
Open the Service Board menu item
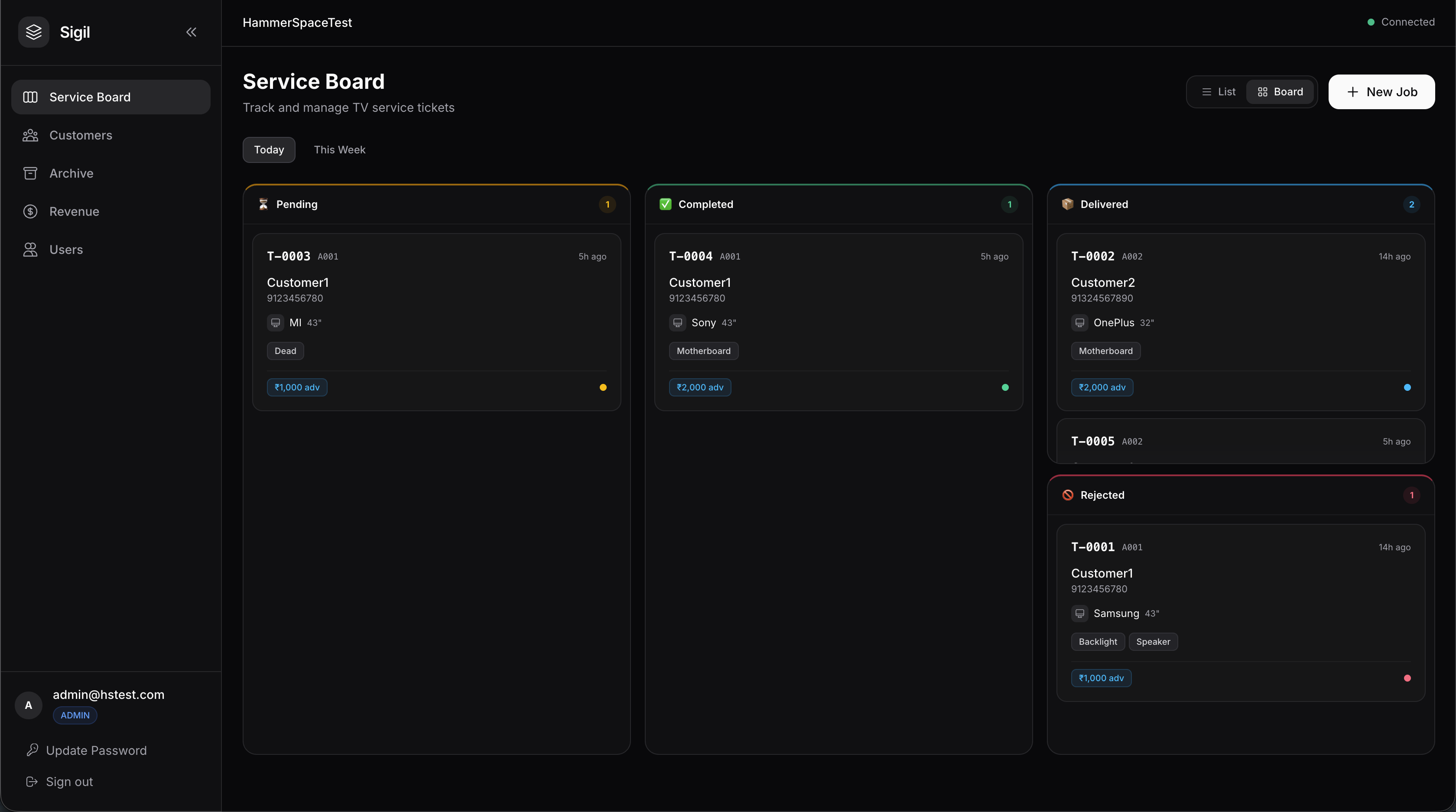(111, 97)
